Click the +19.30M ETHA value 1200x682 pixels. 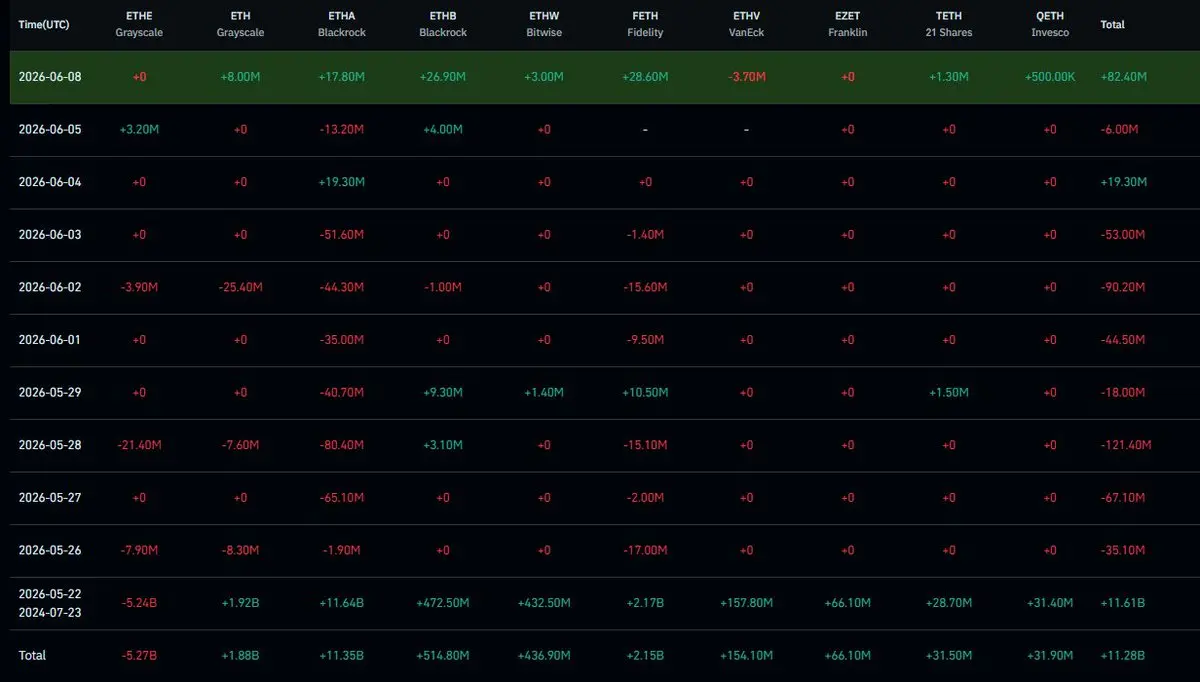click(x=342, y=182)
